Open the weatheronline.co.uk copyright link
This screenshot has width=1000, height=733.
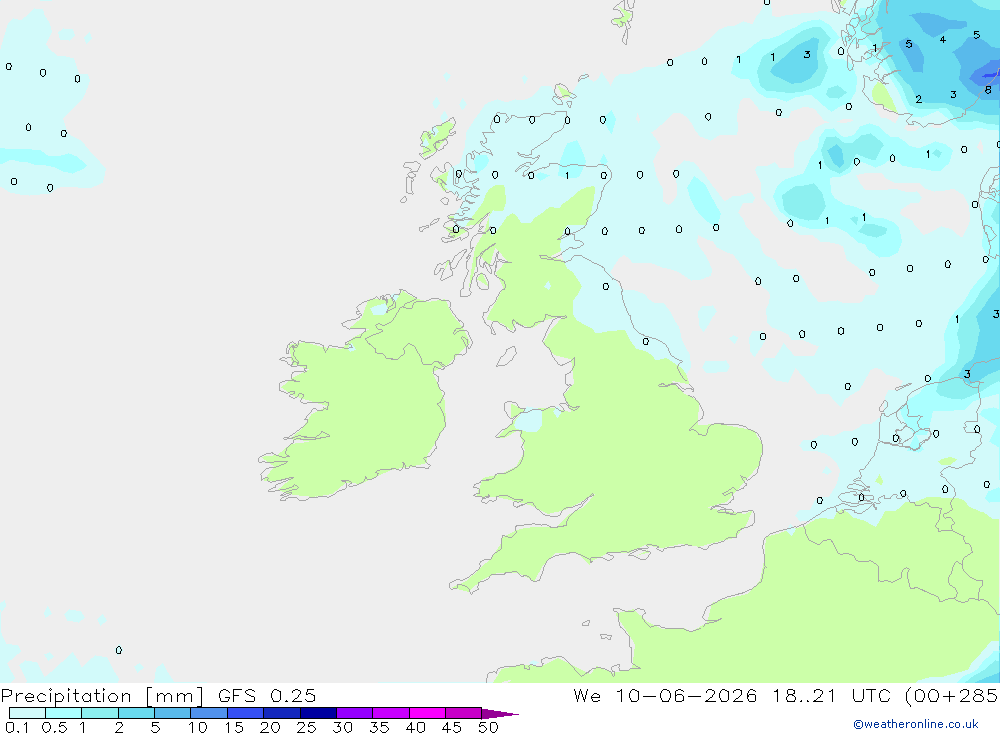coord(916,724)
